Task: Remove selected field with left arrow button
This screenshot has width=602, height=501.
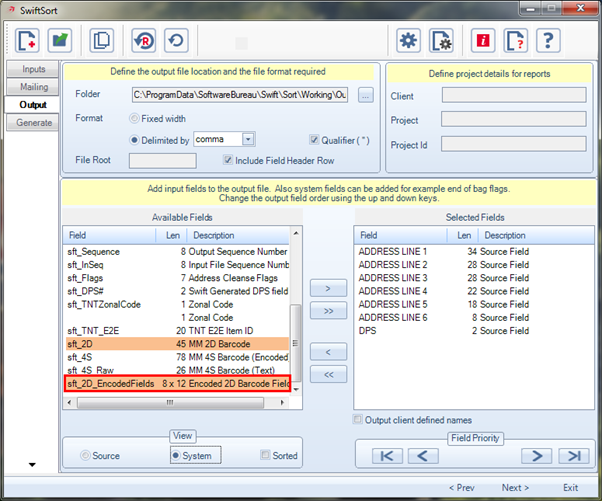Action: coord(328,352)
